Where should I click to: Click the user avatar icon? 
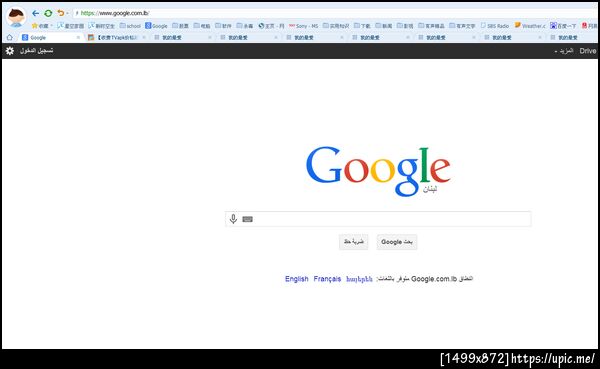click(x=16, y=17)
